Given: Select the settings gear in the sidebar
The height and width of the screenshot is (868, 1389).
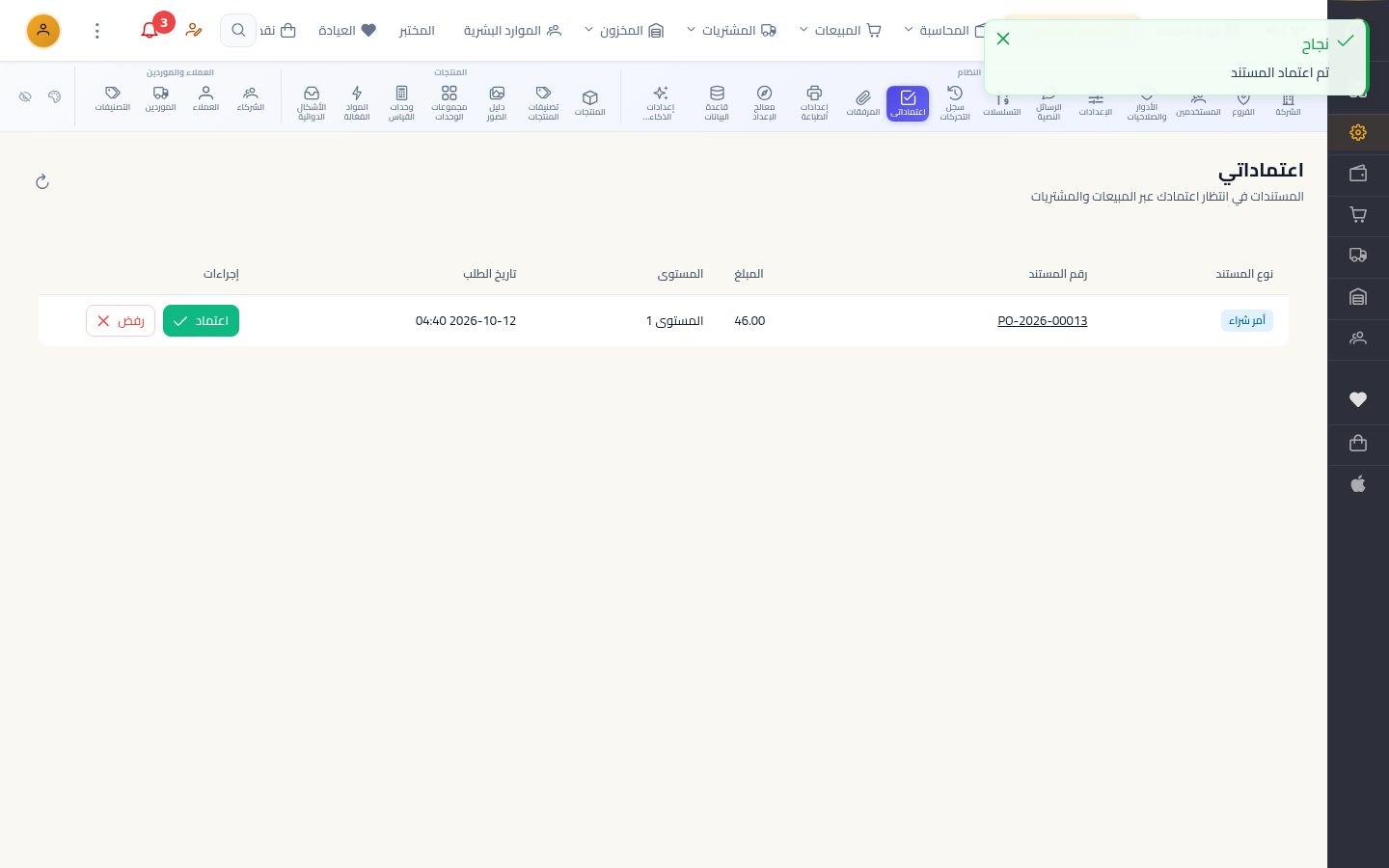Looking at the screenshot, I should 1358,132.
